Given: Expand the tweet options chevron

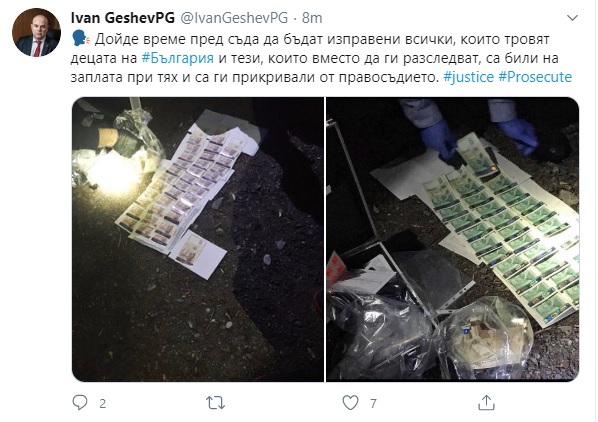Looking at the screenshot, I should 572,18.
